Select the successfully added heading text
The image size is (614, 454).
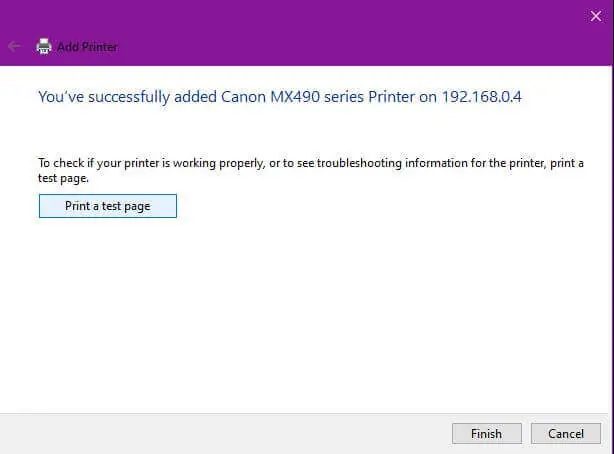(x=280, y=97)
